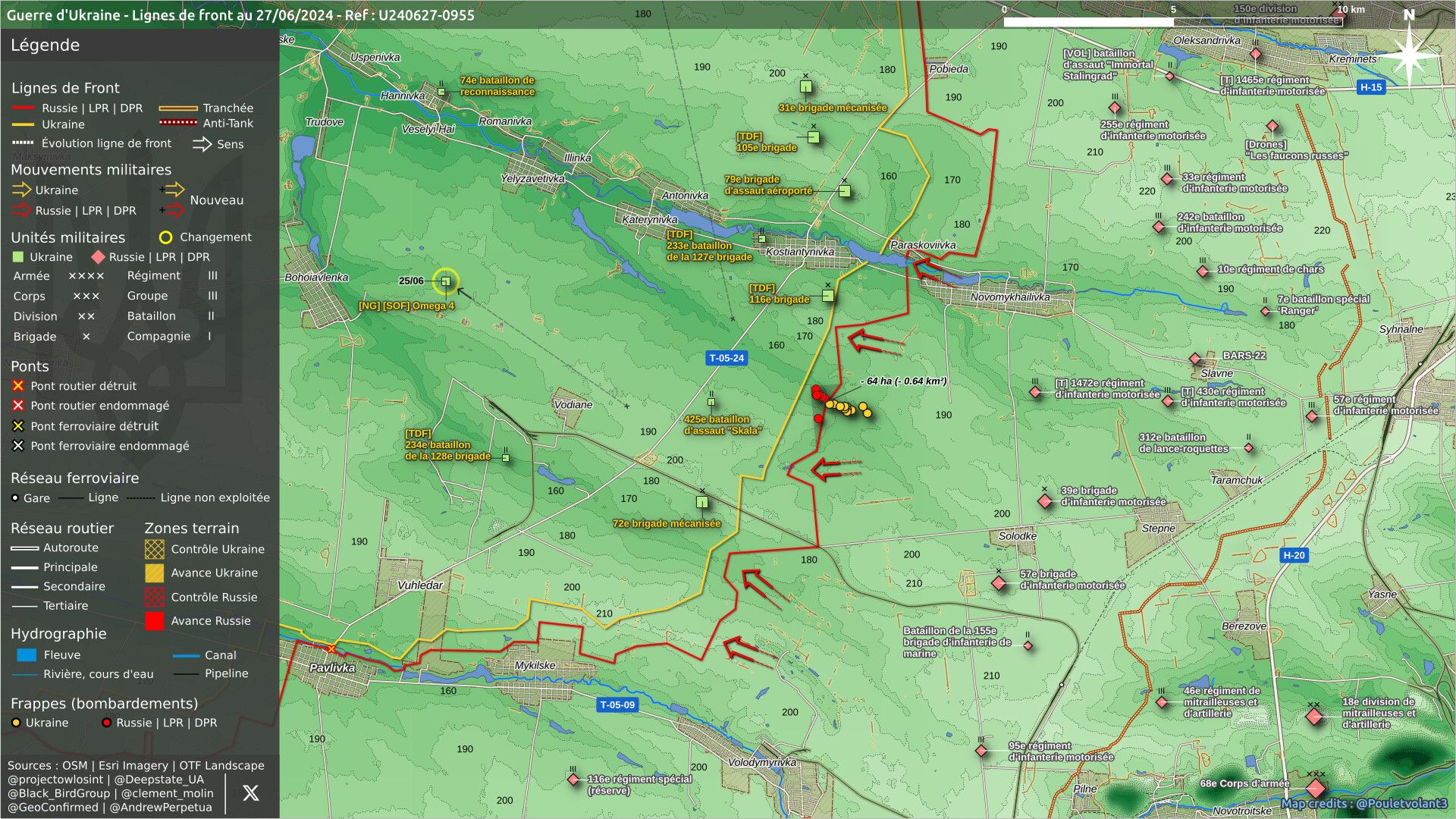The height and width of the screenshot is (819, 1456).
Task: Click the X (Twitter) logo icon
Action: (250, 793)
